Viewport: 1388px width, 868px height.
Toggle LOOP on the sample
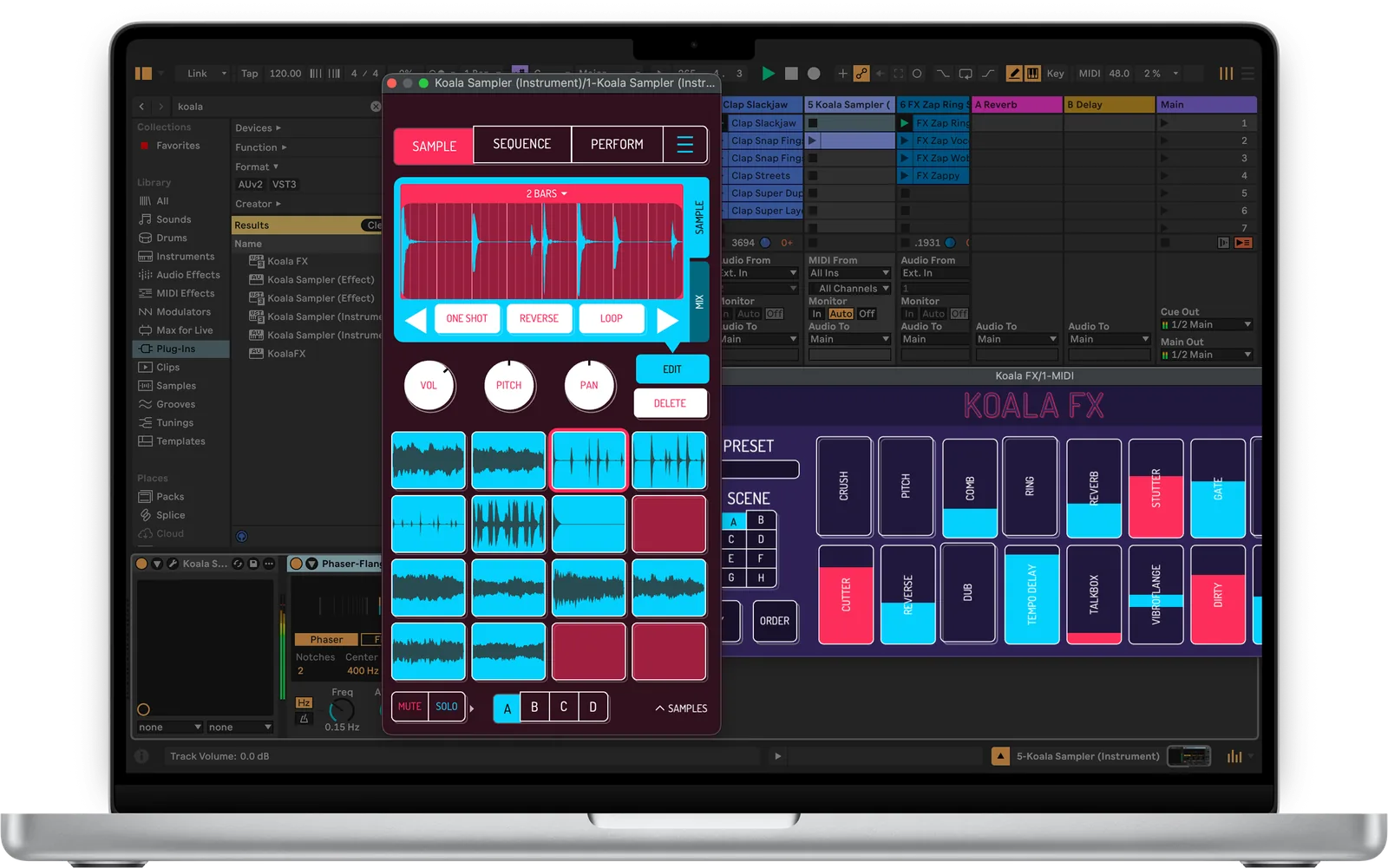(x=611, y=318)
